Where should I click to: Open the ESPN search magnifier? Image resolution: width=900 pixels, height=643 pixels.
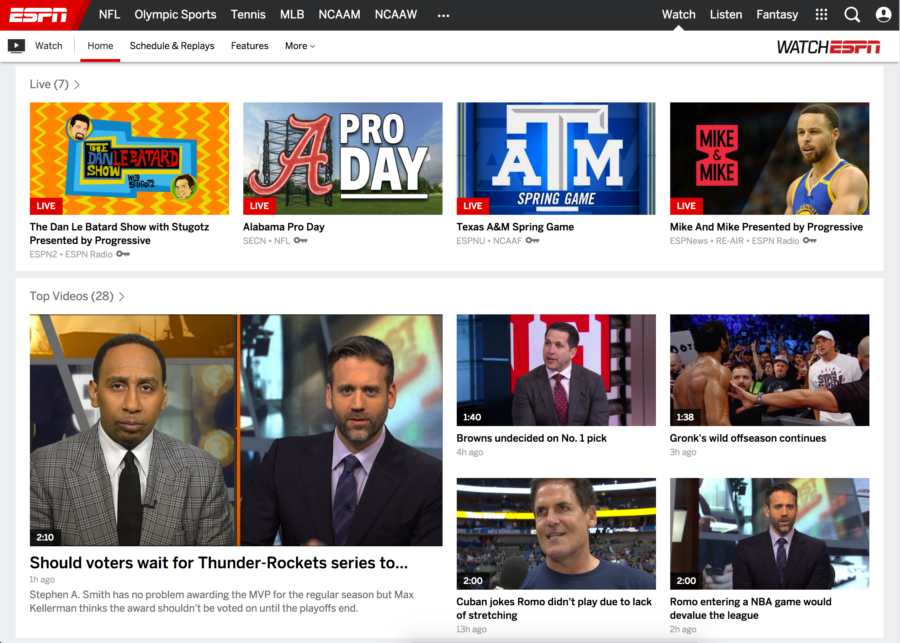852,14
